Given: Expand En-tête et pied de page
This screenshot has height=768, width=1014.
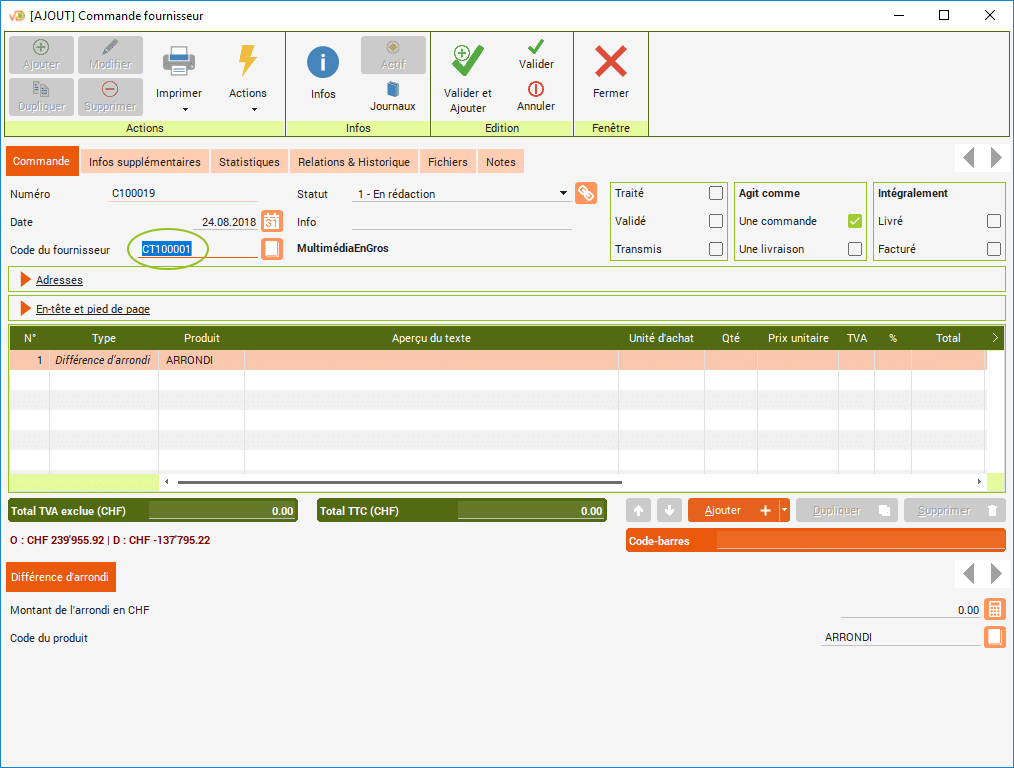Looking at the screenshot, I should tap(92, 309).
